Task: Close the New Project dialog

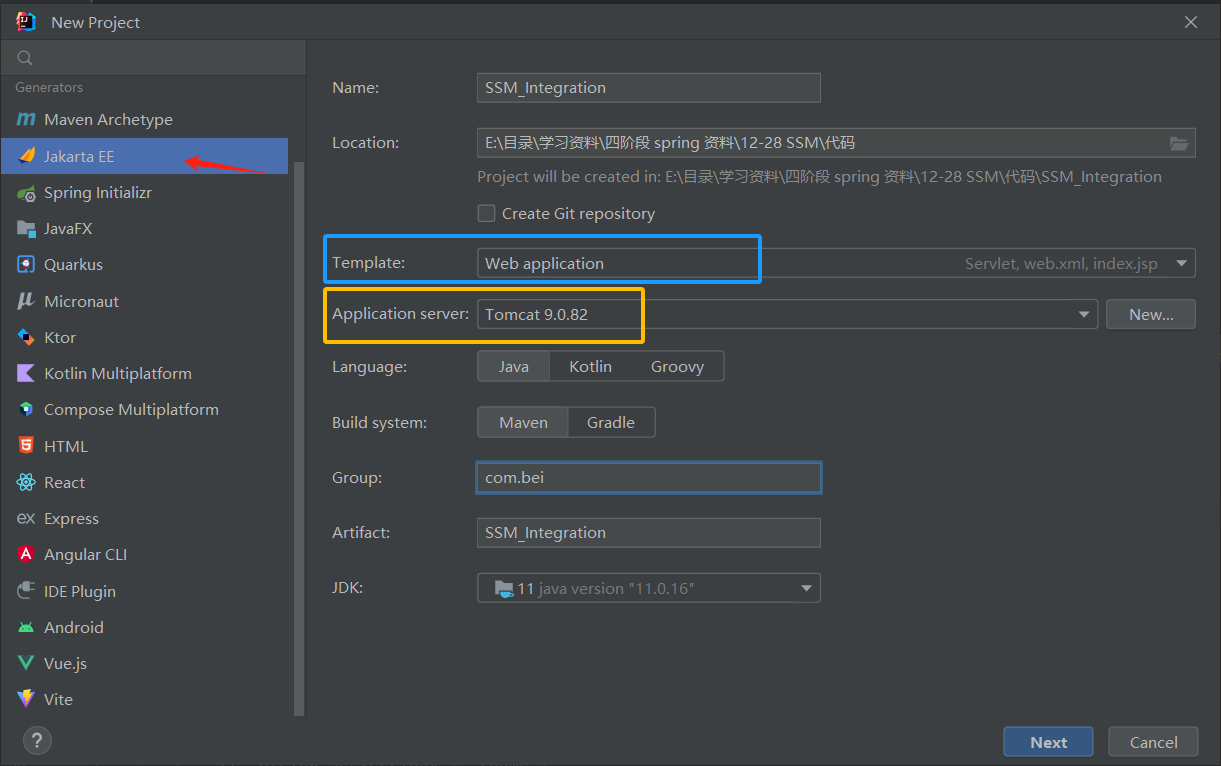Action: pyautogui.click(x=1191, y=22)
